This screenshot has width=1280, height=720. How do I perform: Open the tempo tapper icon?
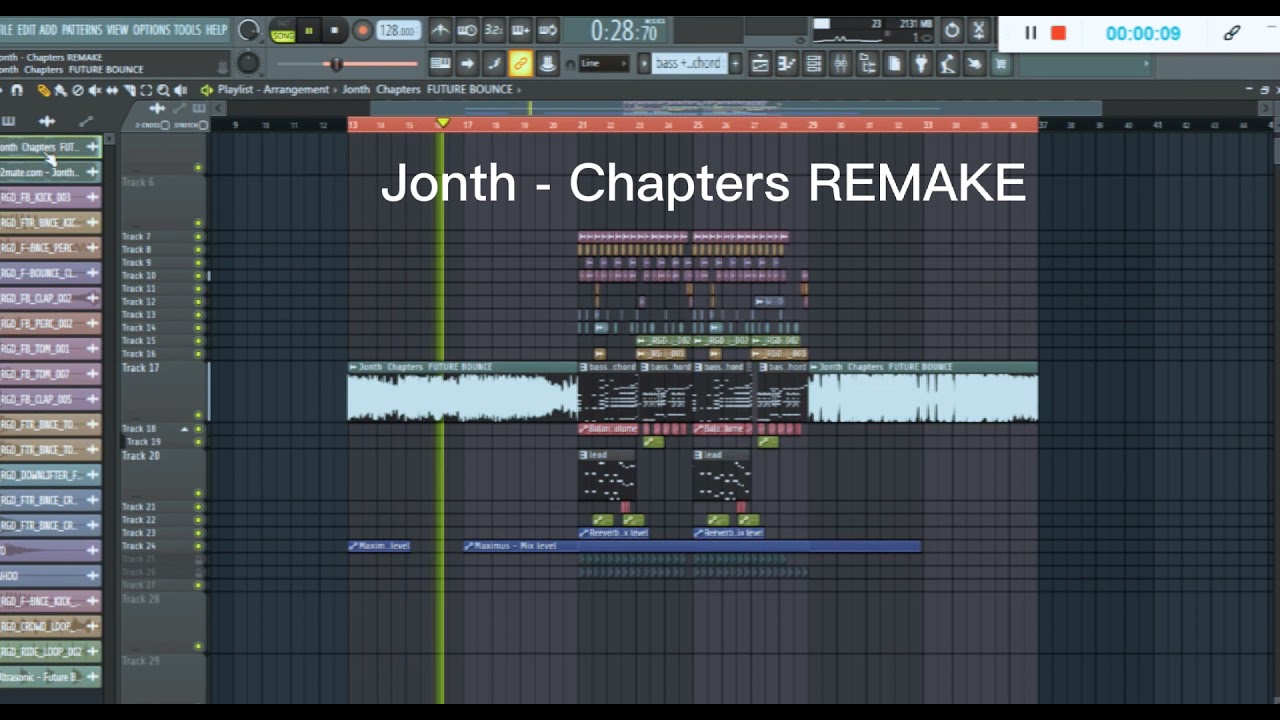[948, 64]
